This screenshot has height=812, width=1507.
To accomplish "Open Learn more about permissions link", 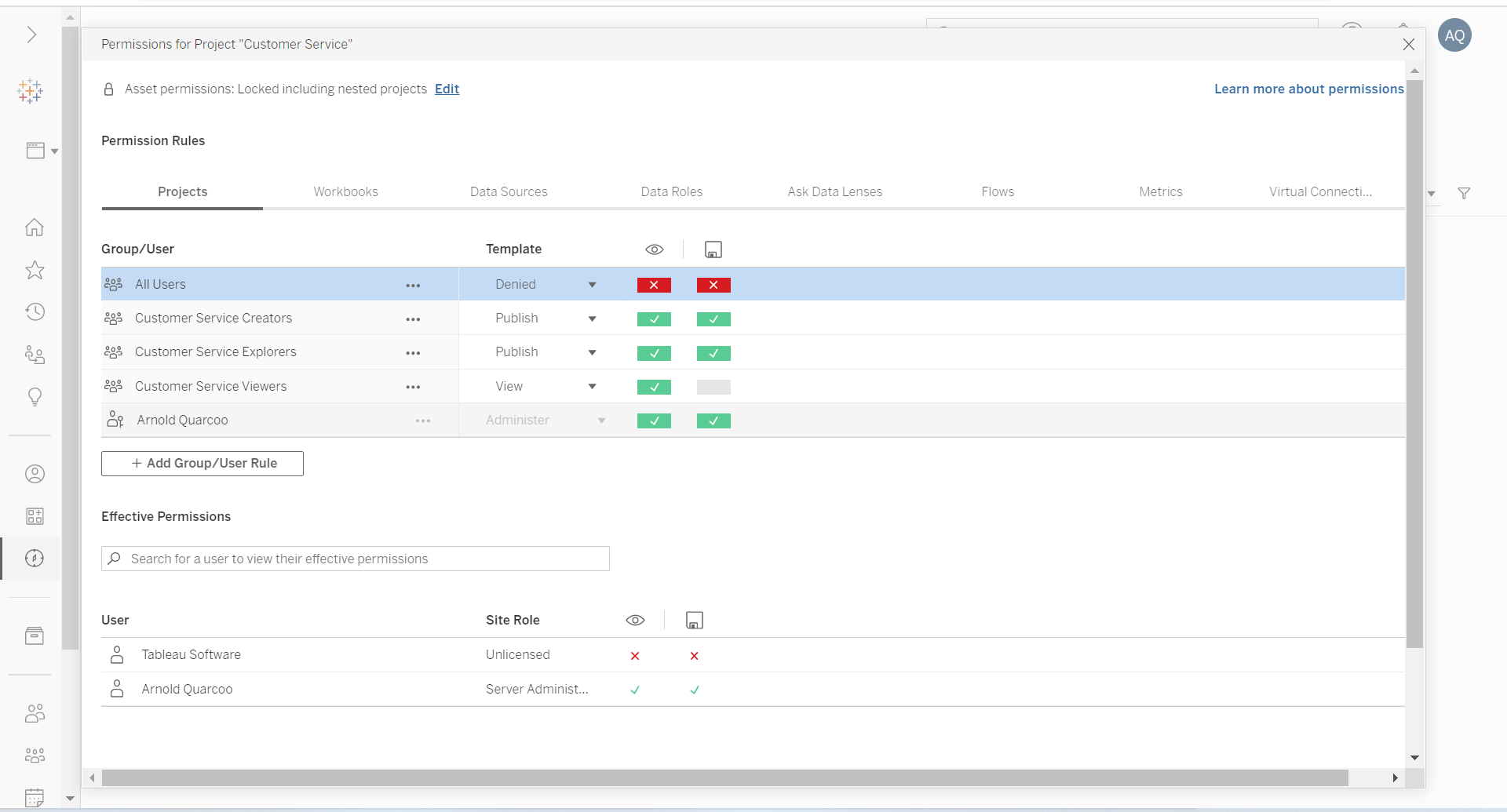I will [x=1308, y=89].
